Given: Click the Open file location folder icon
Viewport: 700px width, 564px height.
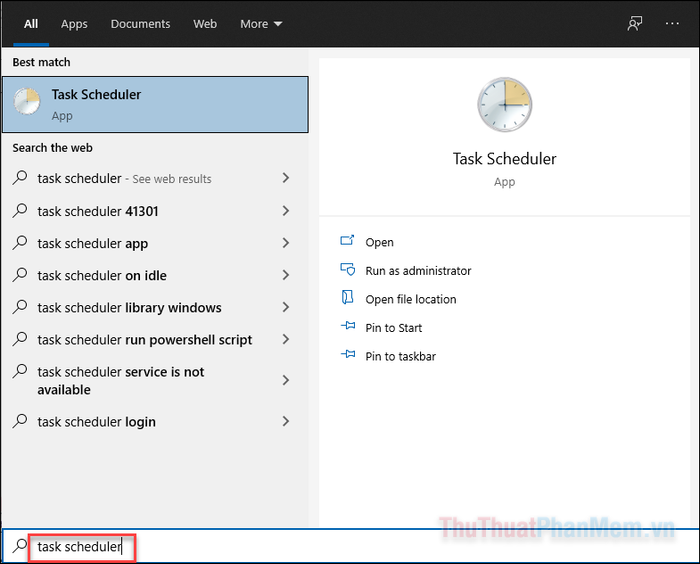Looking at the screenshot, I should click(347, 297).
